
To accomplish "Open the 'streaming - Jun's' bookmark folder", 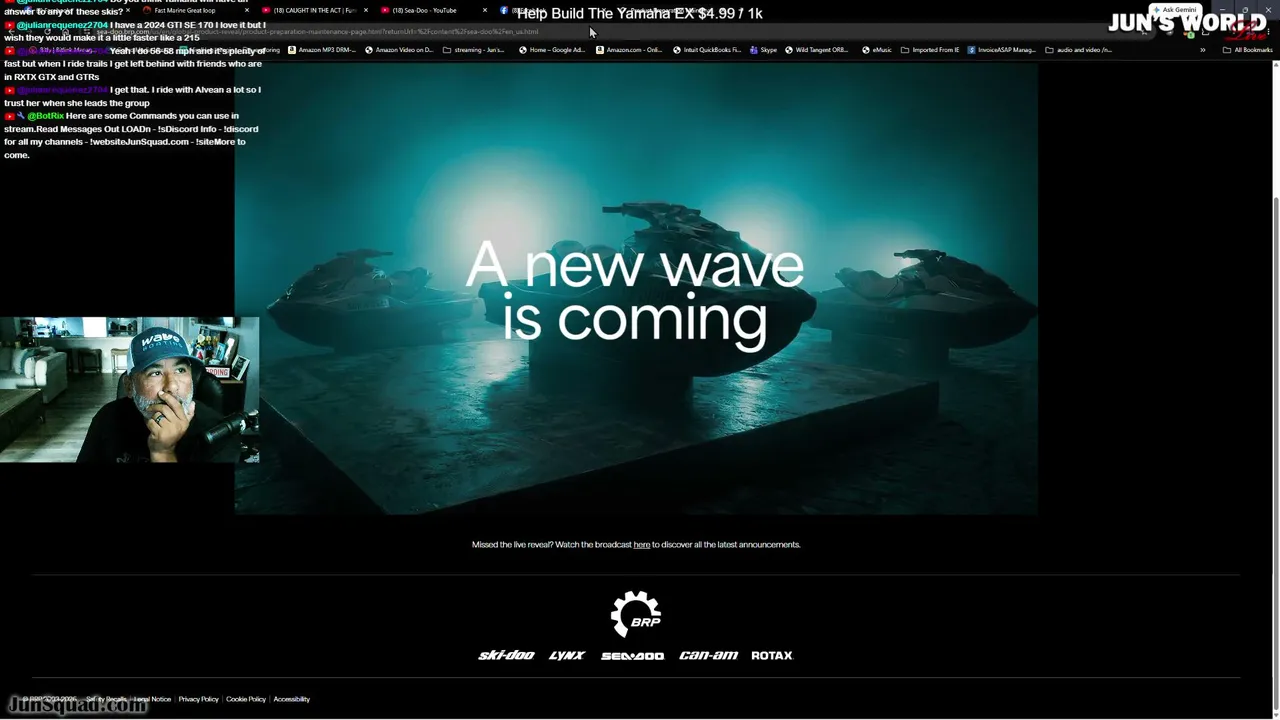I will point(474,50).
